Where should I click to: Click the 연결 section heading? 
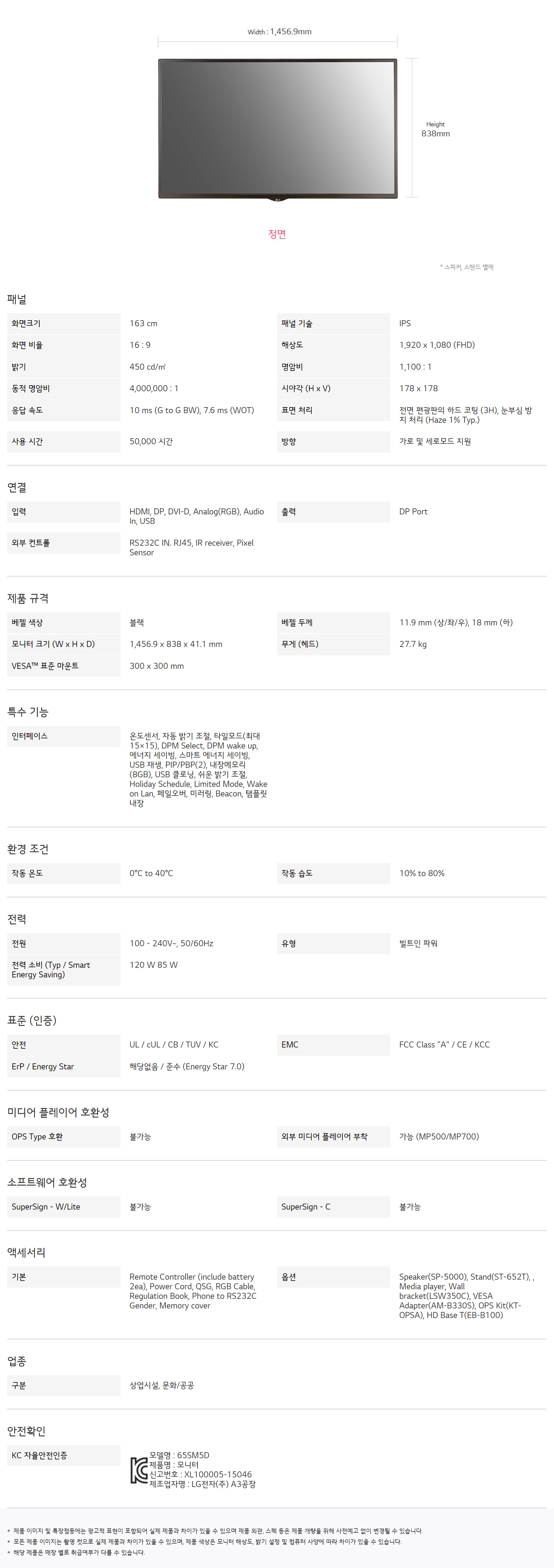17,487
